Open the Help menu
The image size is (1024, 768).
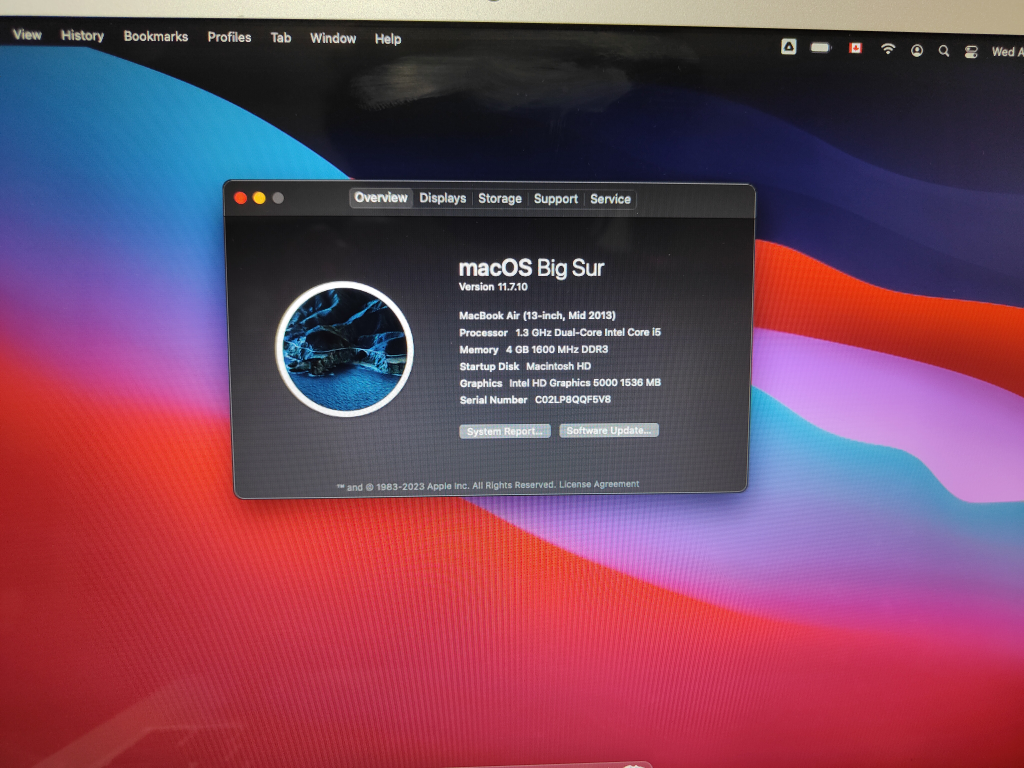388,39
